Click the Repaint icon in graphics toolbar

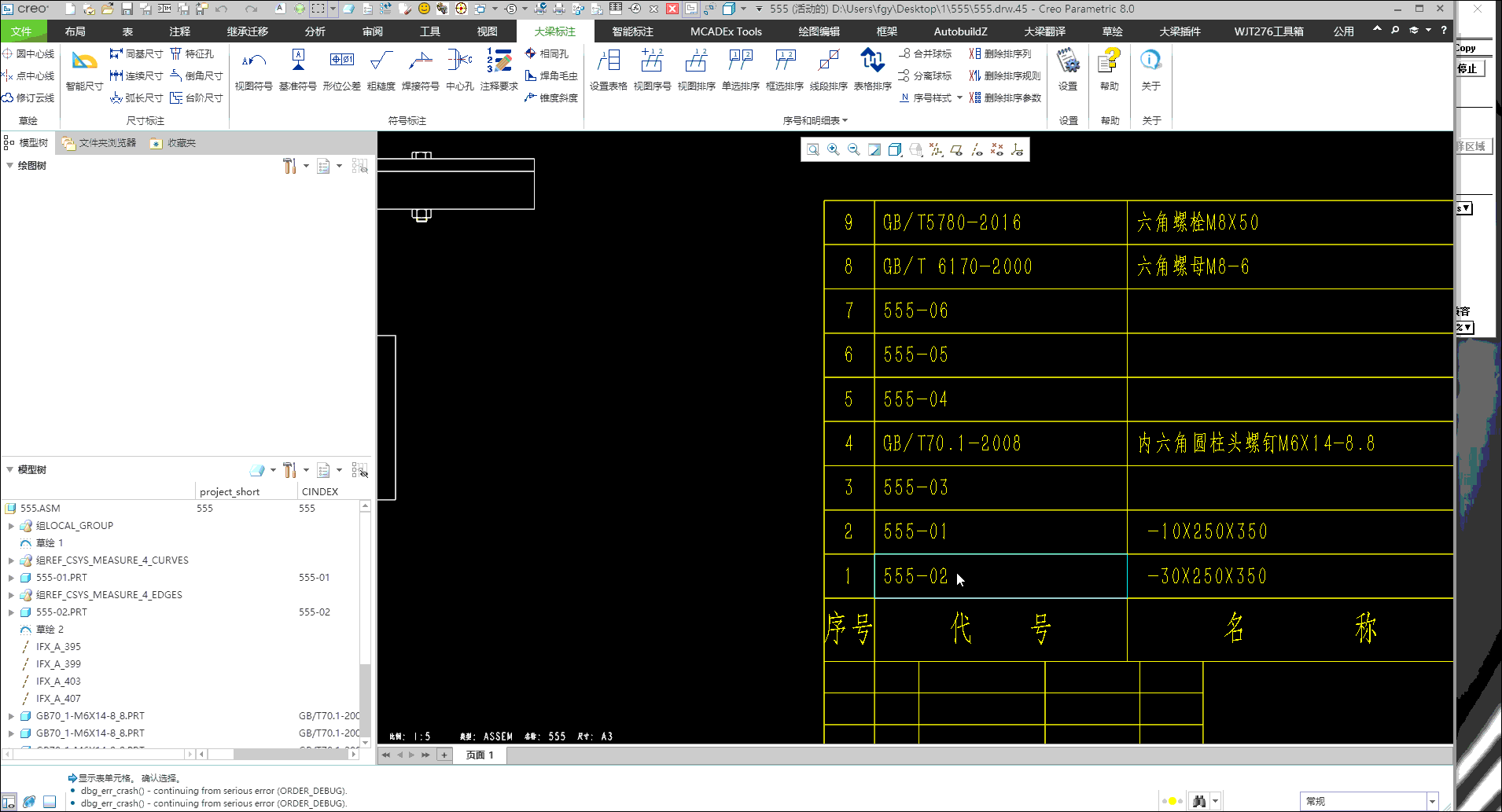pos(874,149)
